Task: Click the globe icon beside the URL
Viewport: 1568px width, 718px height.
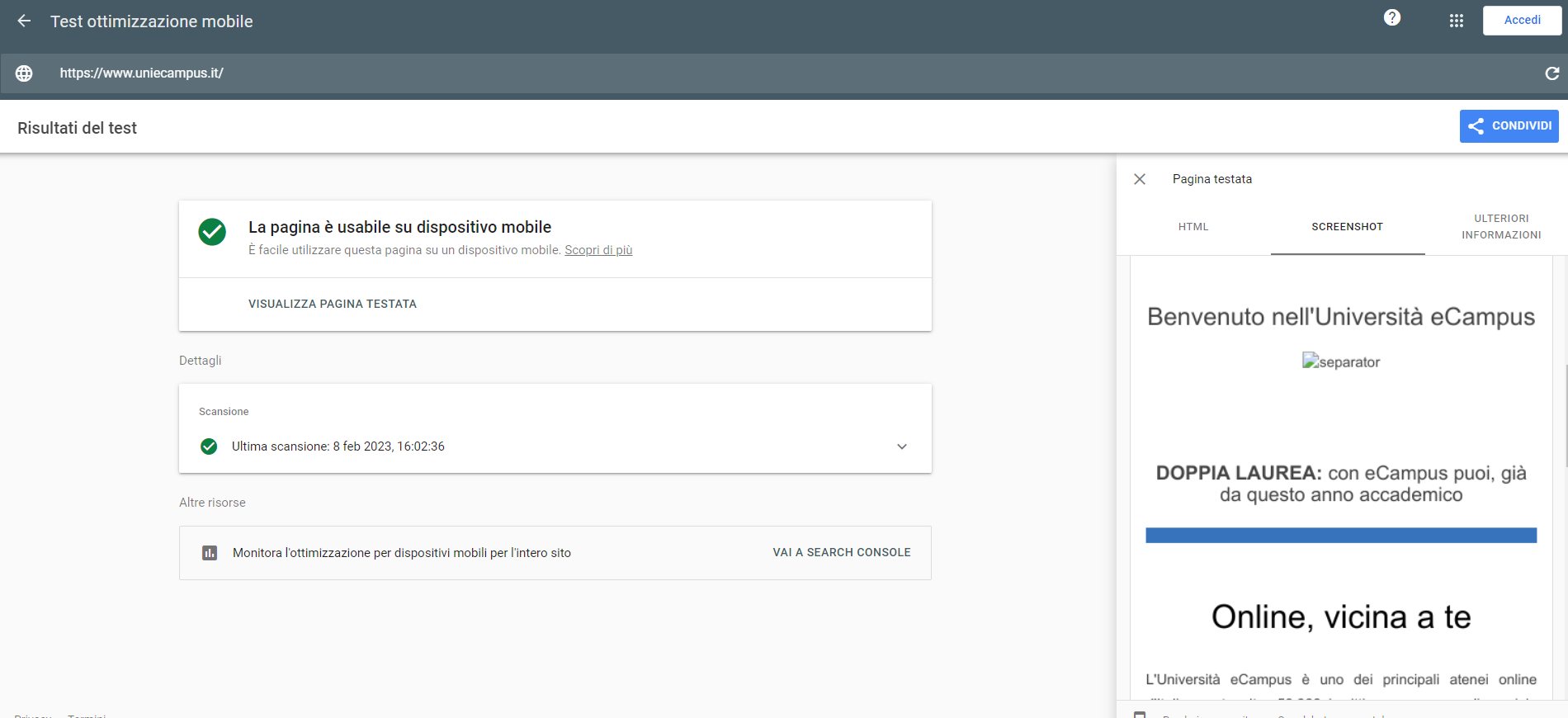Action: pos(25,73)
